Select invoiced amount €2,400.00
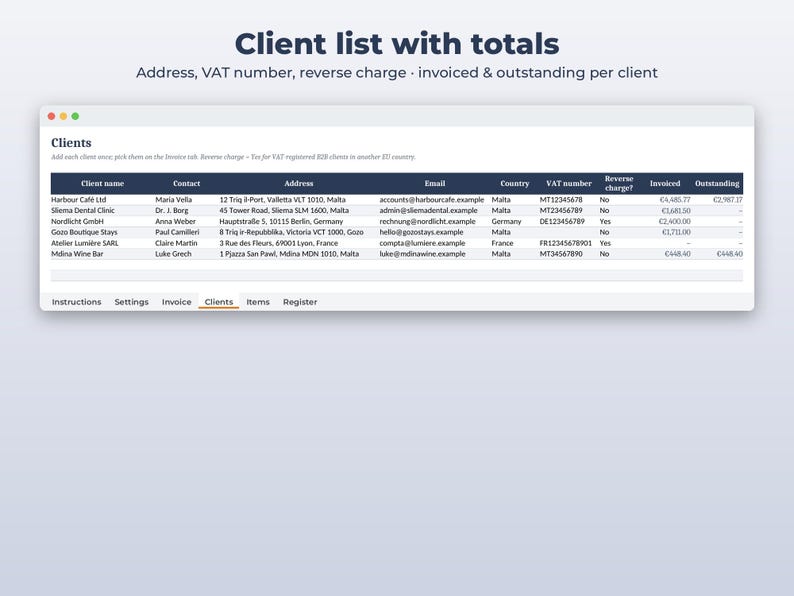Image resolution: width=794 pixels, height=596 pixels. tap(674, 221)
